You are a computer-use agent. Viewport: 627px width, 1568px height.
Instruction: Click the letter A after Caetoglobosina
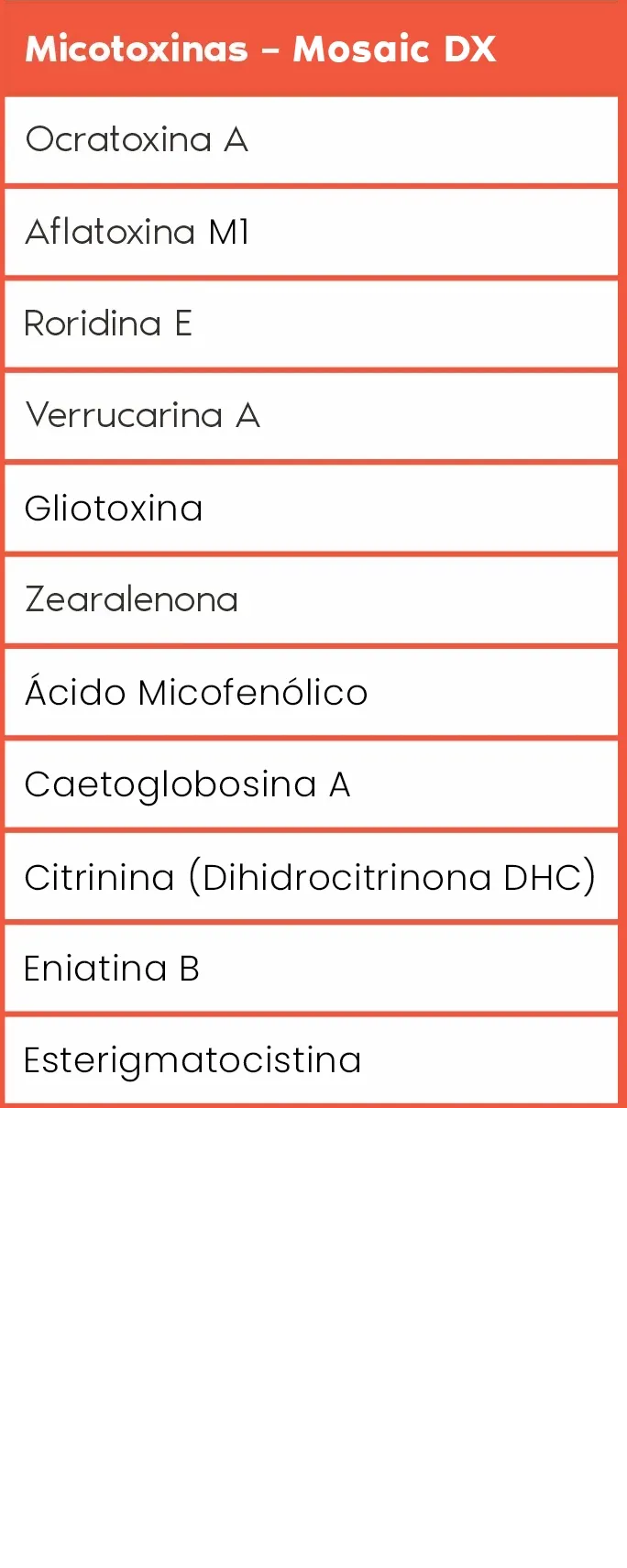[339, 784]
